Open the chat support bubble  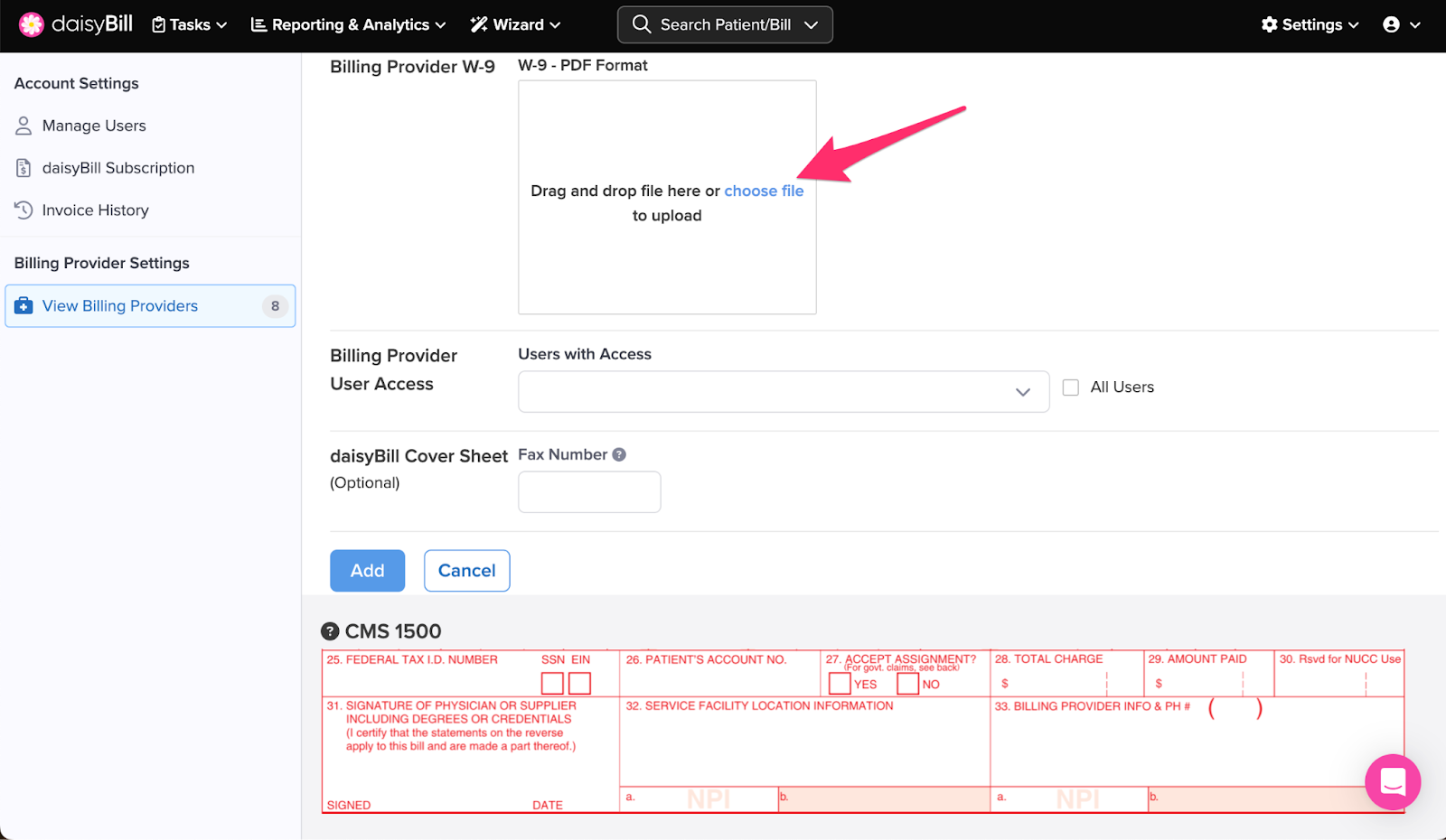(1393, 782)
